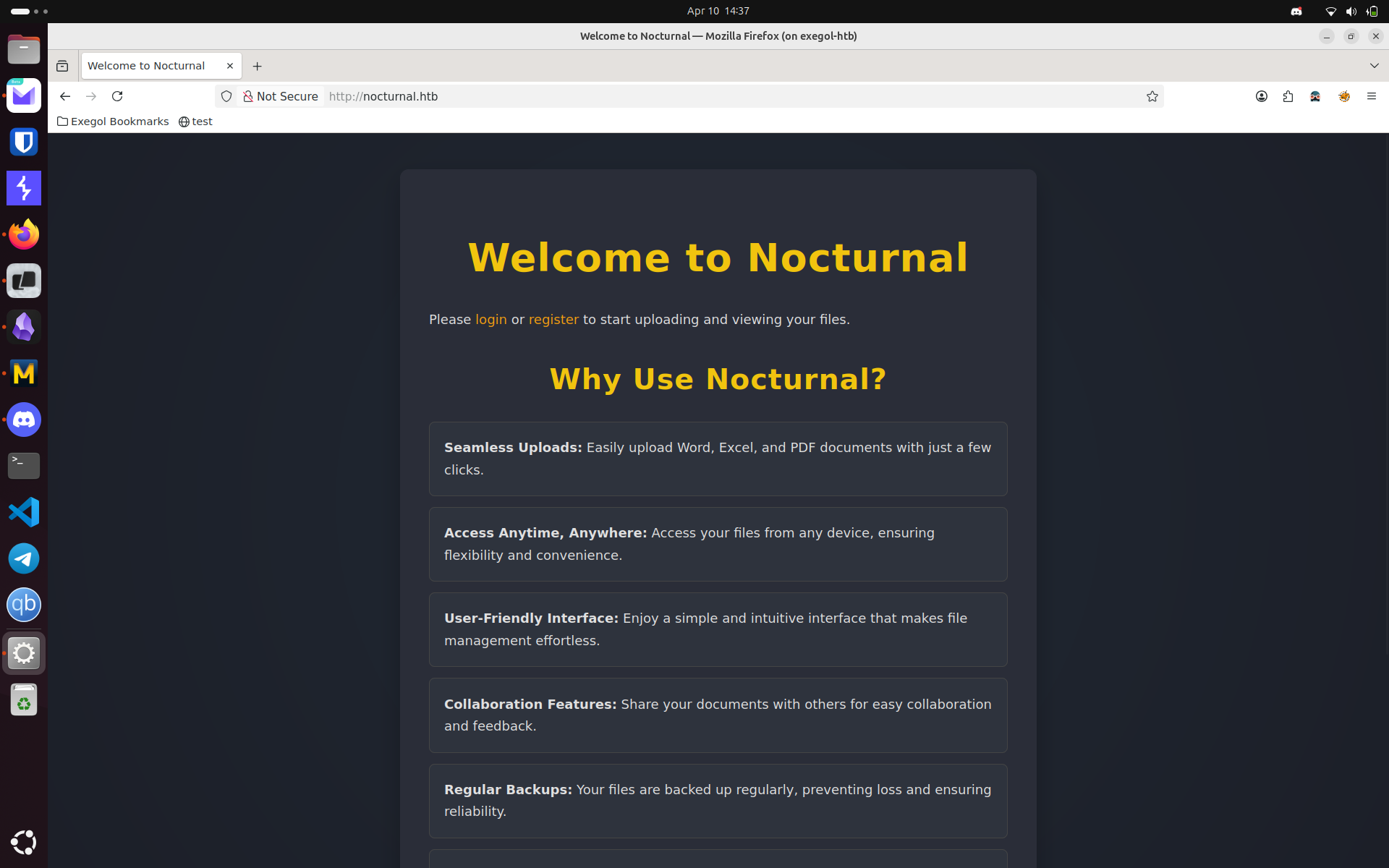Open the Firefox hamburger application menu

tap(1371, 96)
